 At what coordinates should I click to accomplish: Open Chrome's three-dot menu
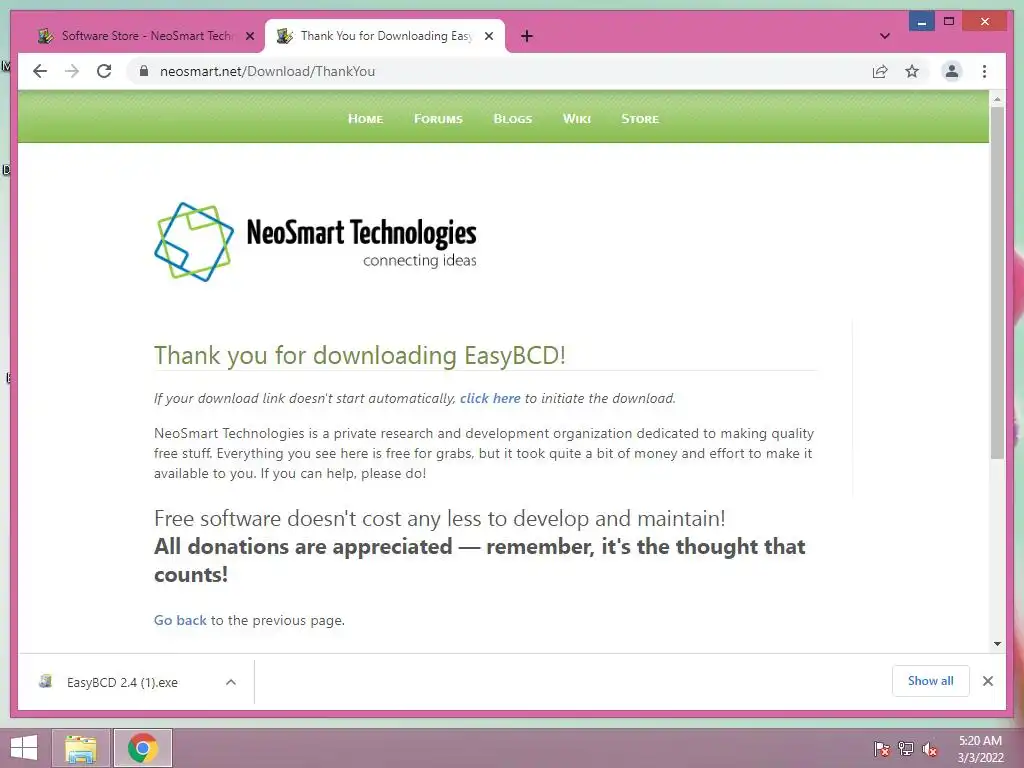coord(984,71)
